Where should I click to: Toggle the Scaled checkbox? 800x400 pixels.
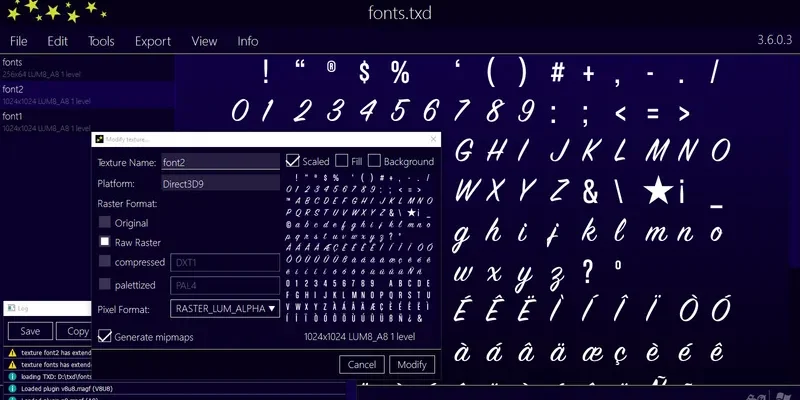(292, 161)
